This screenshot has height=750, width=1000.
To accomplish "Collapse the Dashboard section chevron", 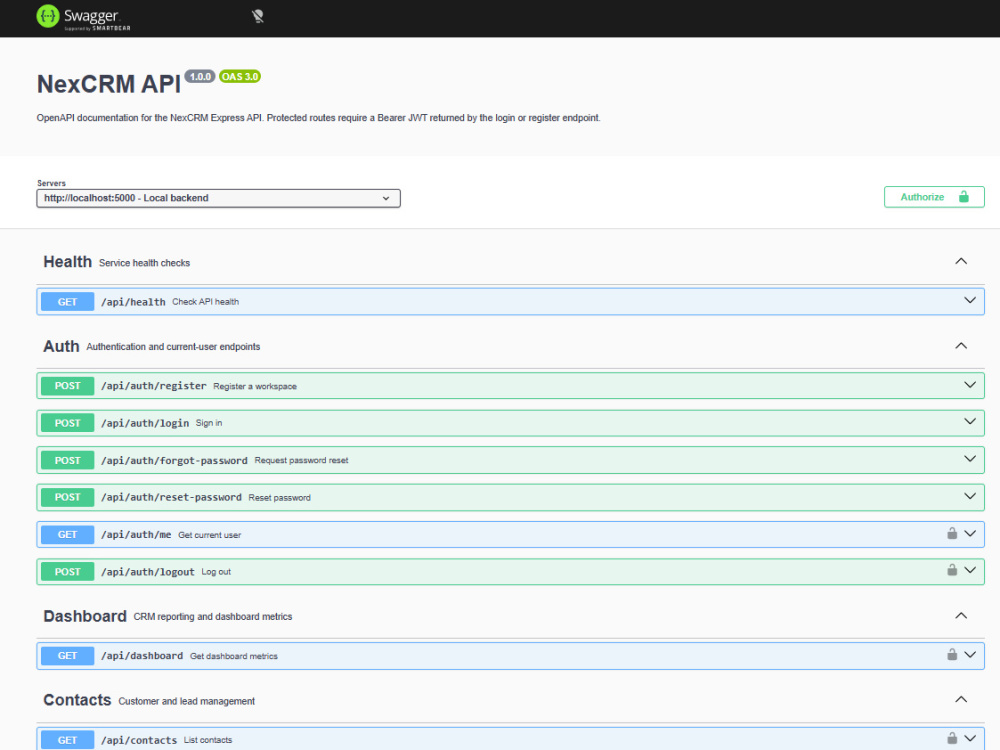I will [960, 615].
